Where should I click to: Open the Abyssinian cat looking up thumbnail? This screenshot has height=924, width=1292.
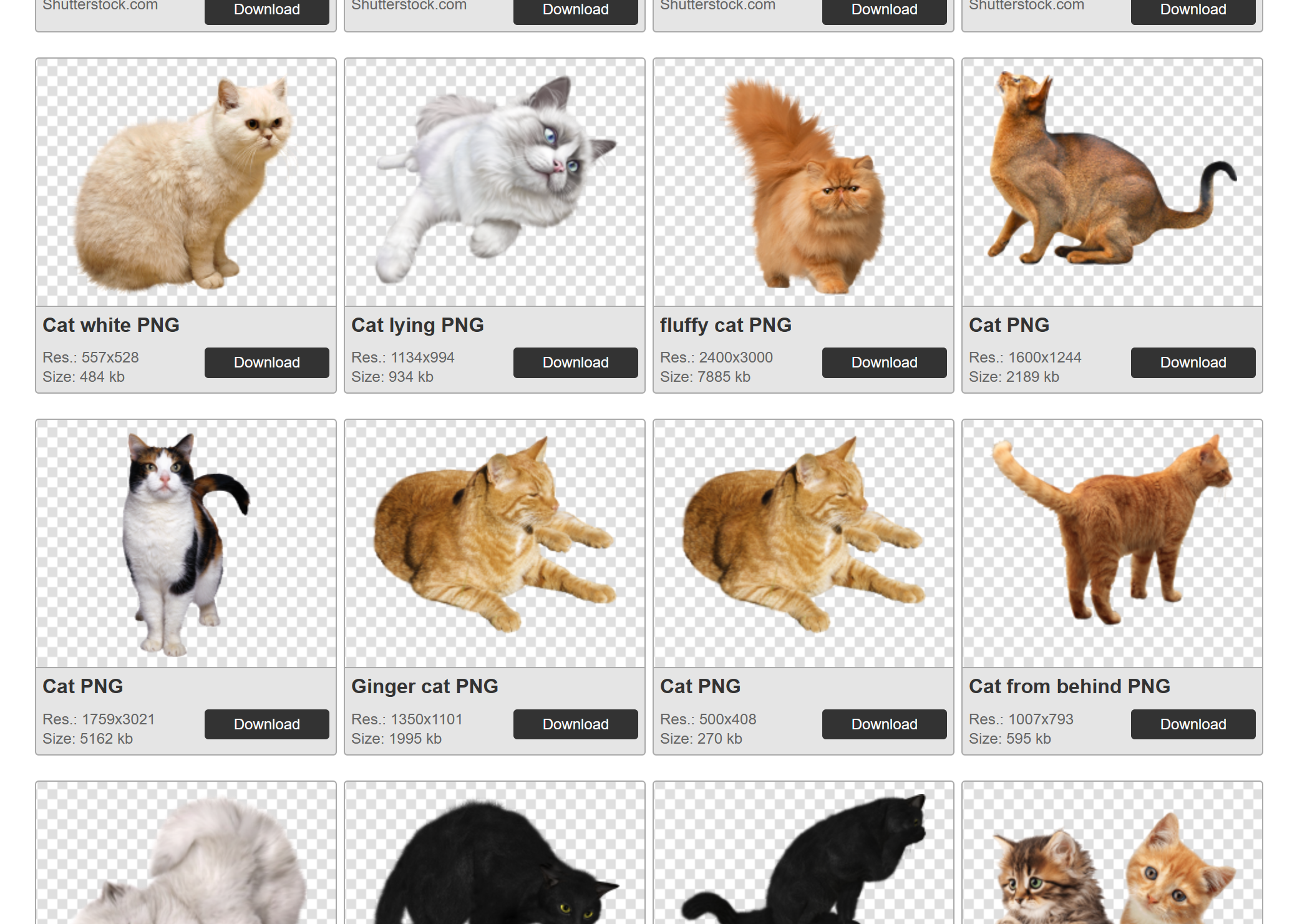point(1112,182)
